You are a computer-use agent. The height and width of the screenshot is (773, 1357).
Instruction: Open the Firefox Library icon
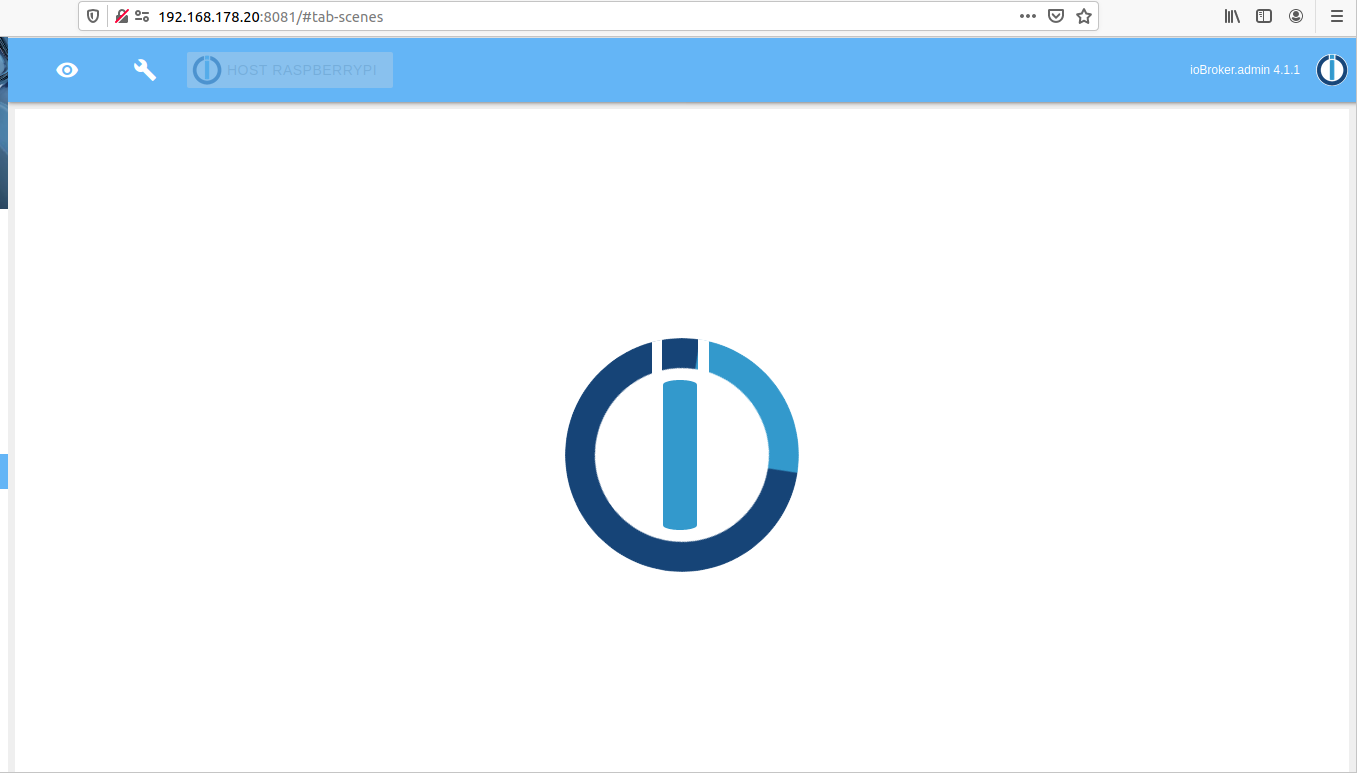pyautogui.click(x=1233, y=16)
